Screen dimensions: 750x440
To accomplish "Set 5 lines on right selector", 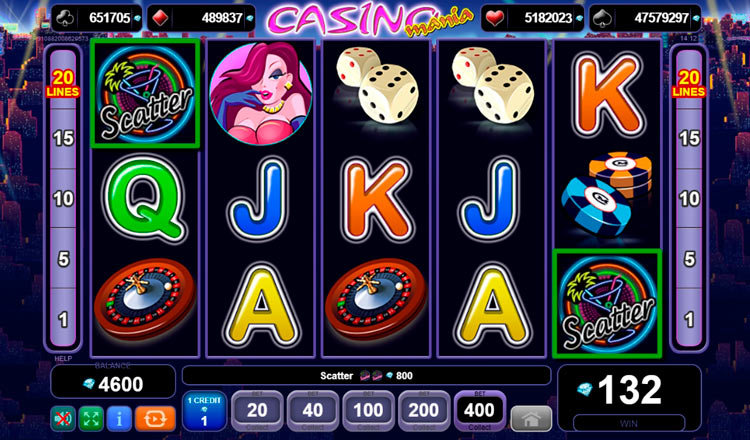I will 689,259.
